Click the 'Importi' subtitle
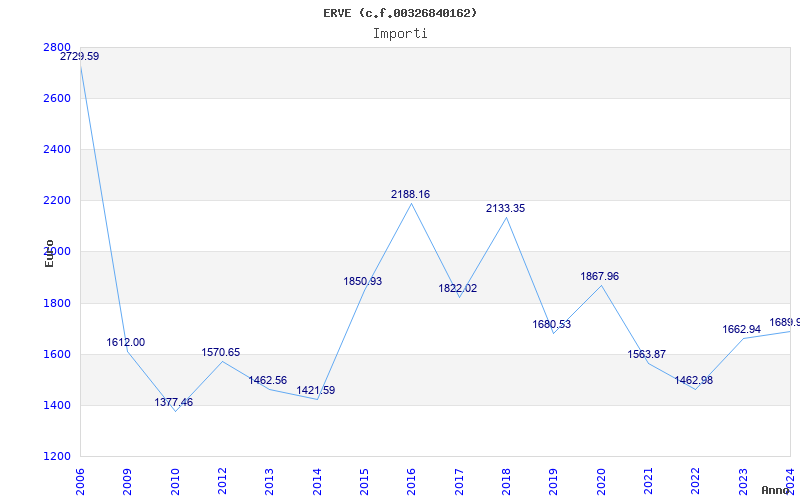Screen dimensions: 800x500 pos(400,34)
